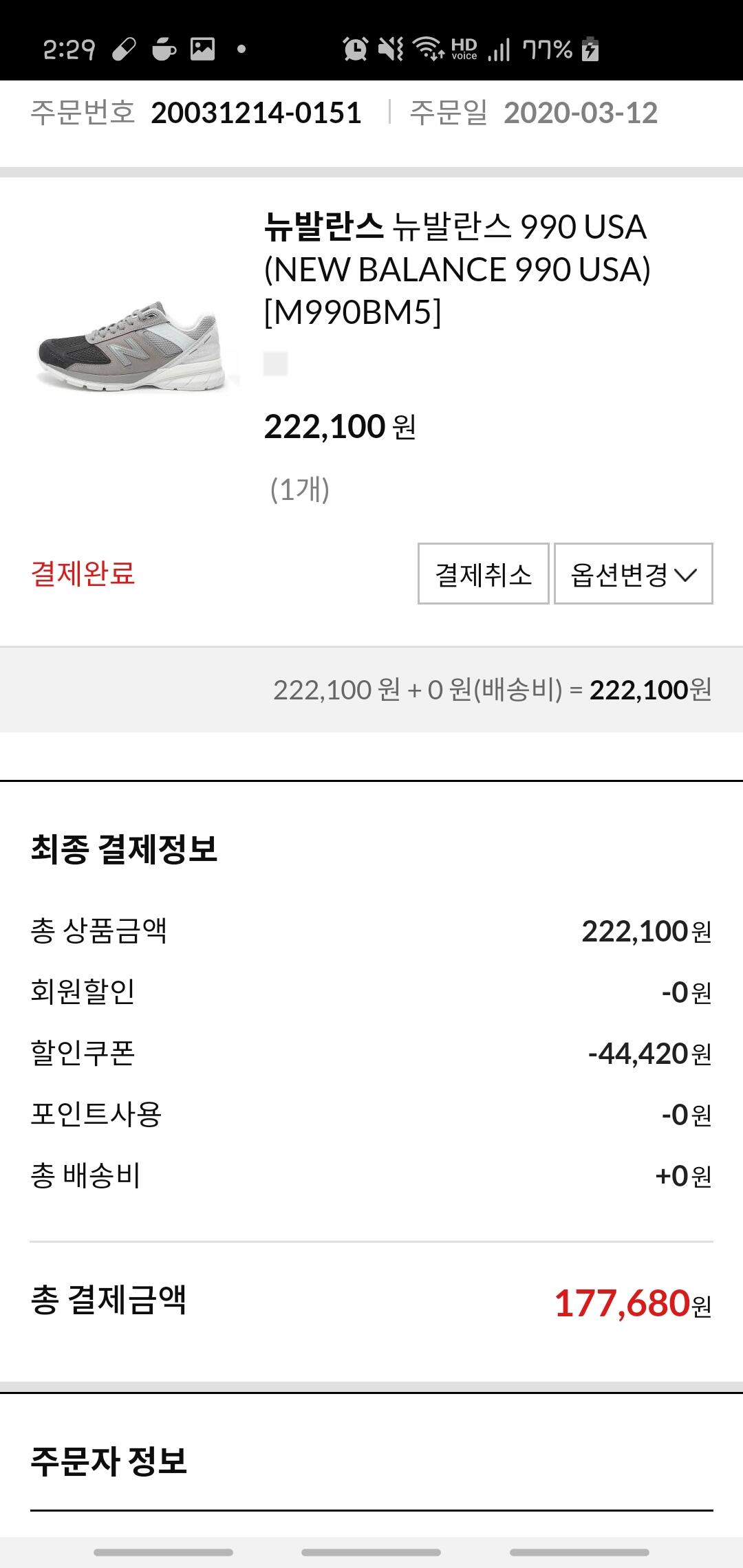Tap the battery charging icon
This screenshot has width=743, height=1568.
click(590, 49)
